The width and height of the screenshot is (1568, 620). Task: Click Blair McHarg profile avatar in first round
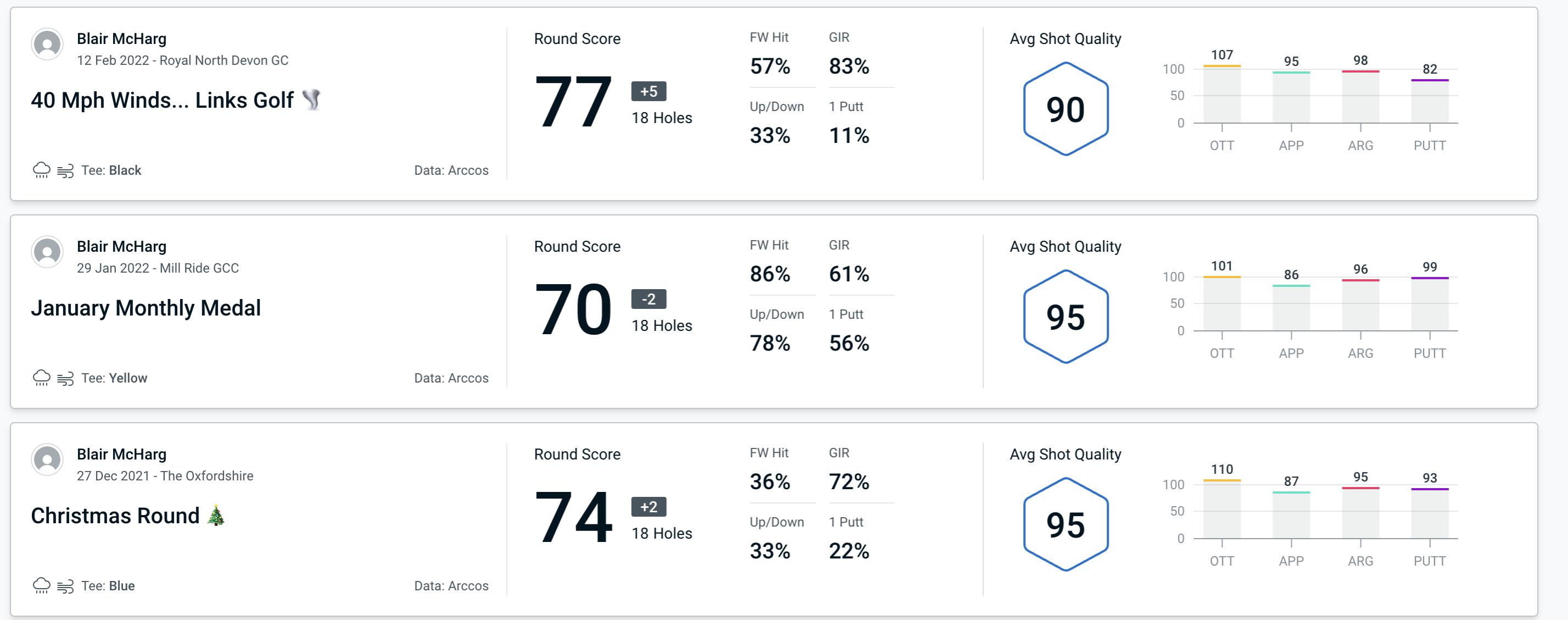48,48
